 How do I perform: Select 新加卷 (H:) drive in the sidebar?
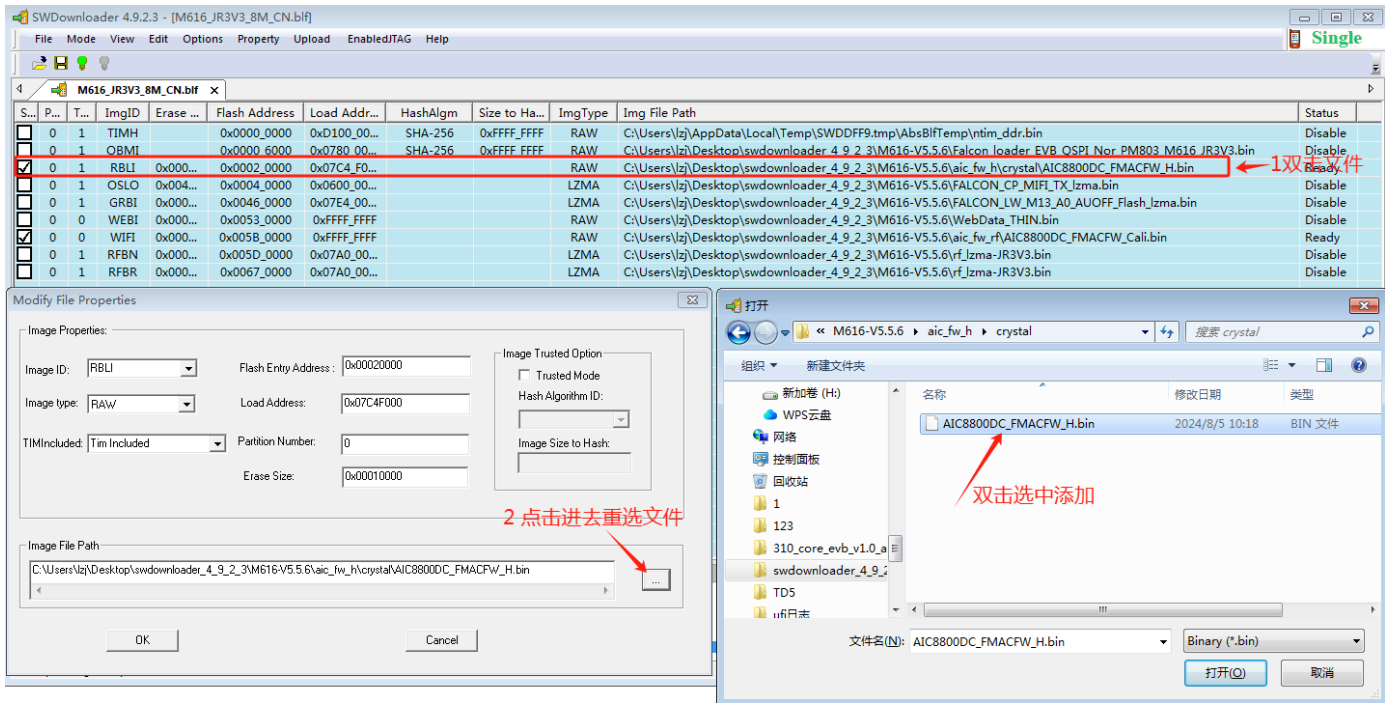pos(803,394)
